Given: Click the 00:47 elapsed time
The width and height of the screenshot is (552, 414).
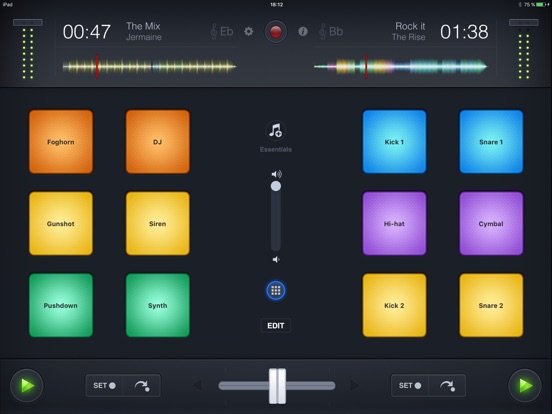Looking at the screenshot, I should tap(87, 32).
